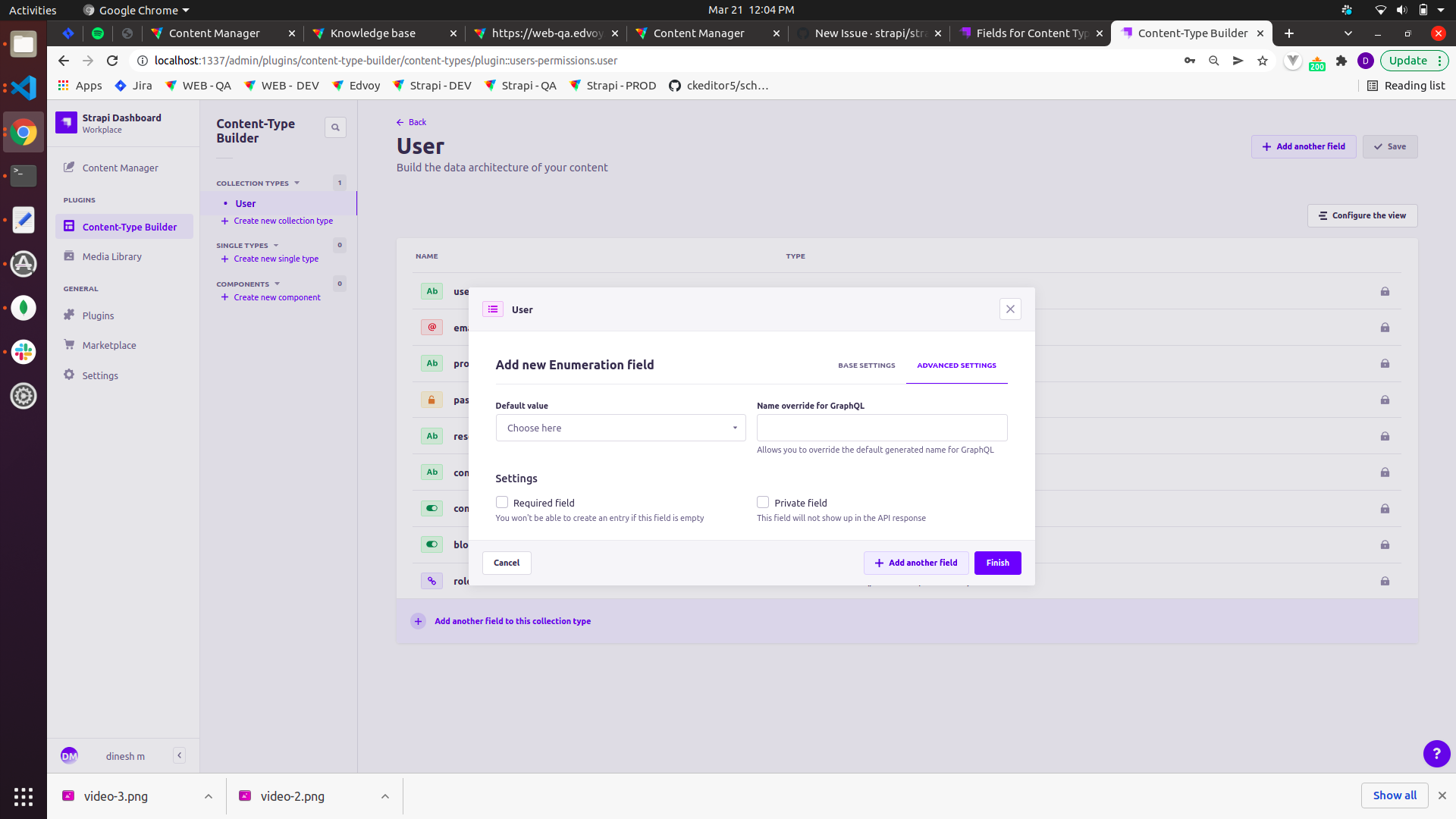Select the Advanced Settings tab

pos(956,366)
